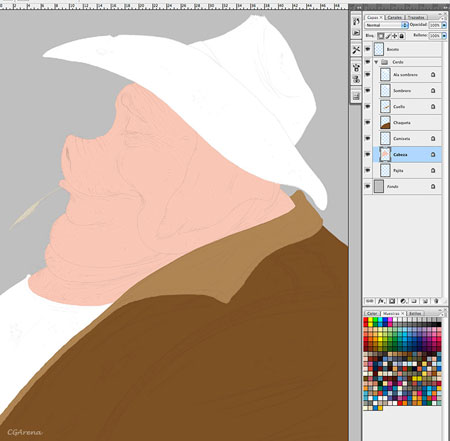Viewport: 450px width, 441px height.
Task: Pick the red swatch in Muestras
Action: coord(365,320)
